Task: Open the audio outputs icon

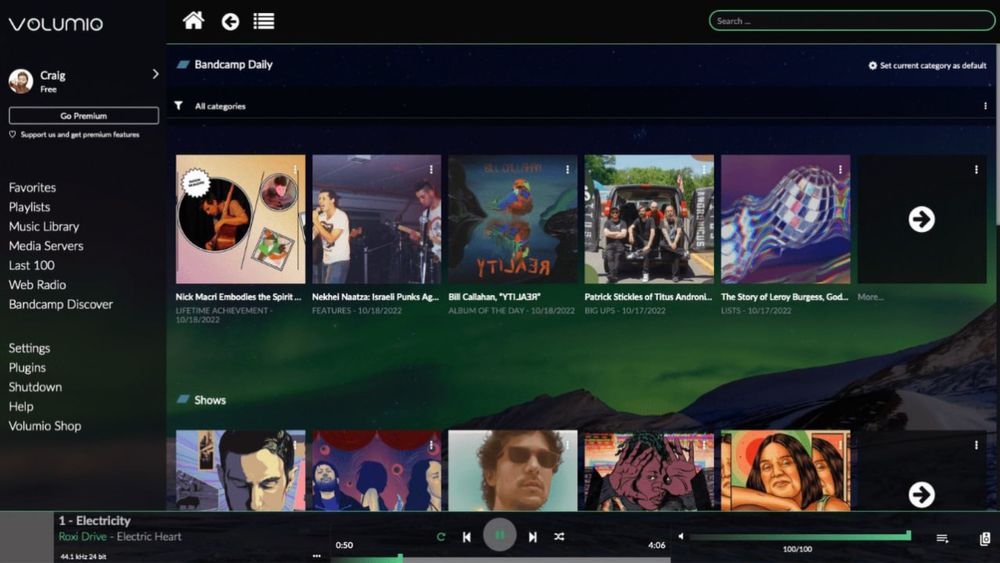Action: pyautogui.click(x=985, y=539)
